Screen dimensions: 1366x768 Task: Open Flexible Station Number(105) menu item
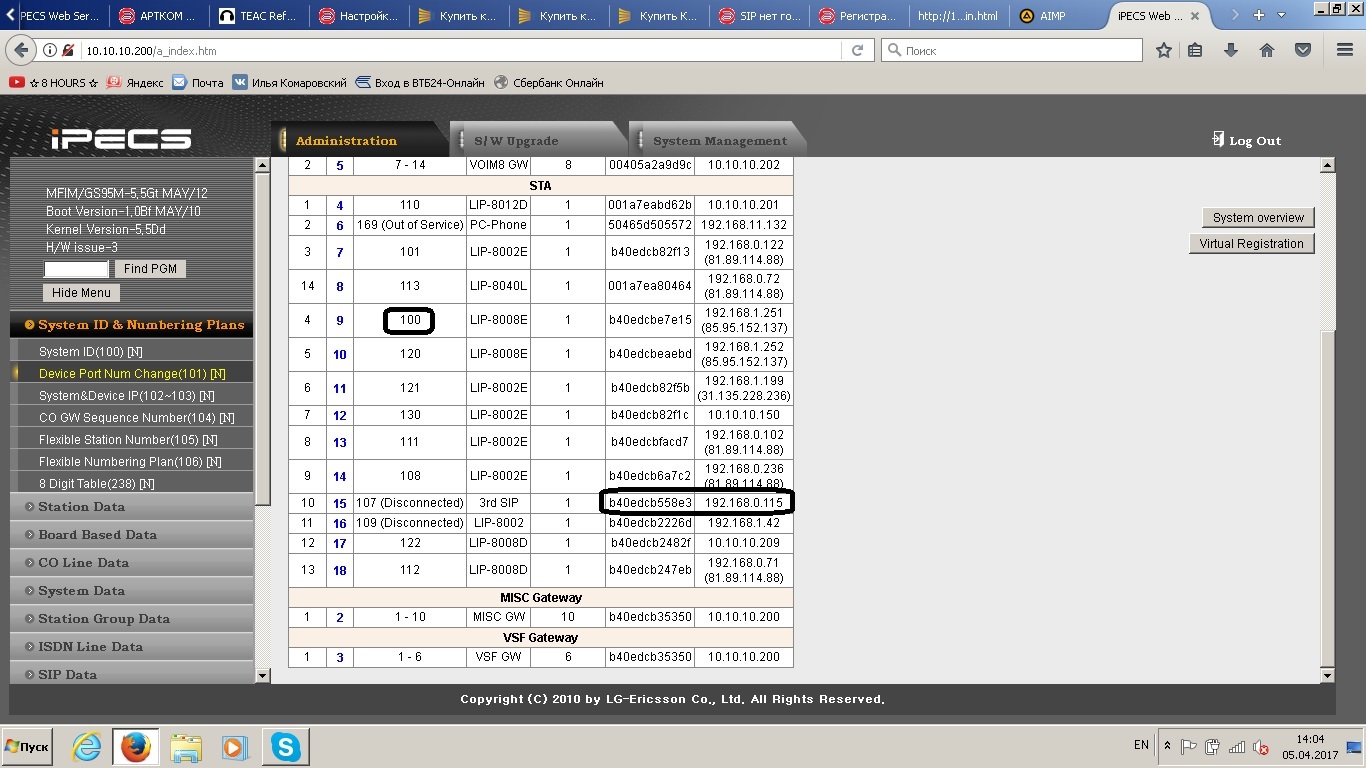[x=127, y=440]
